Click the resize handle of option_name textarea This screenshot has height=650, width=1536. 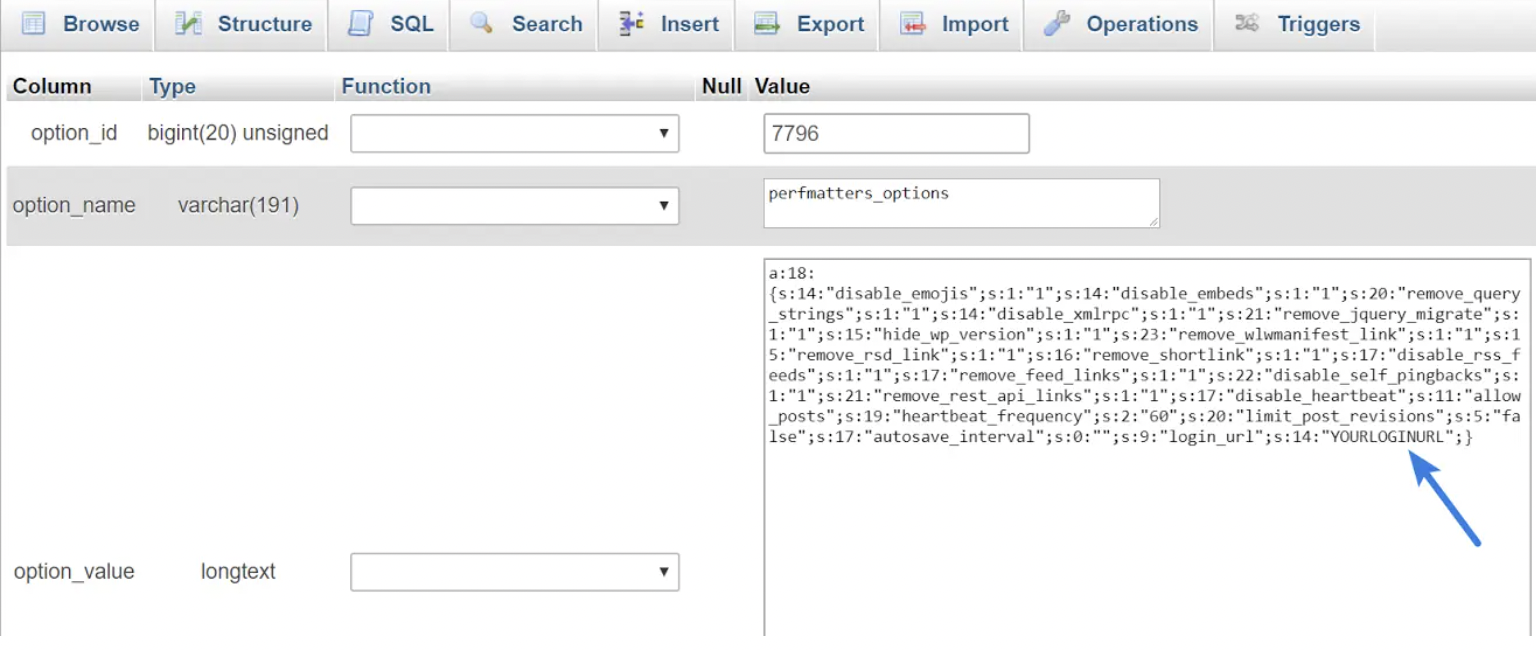point(1153,221)
